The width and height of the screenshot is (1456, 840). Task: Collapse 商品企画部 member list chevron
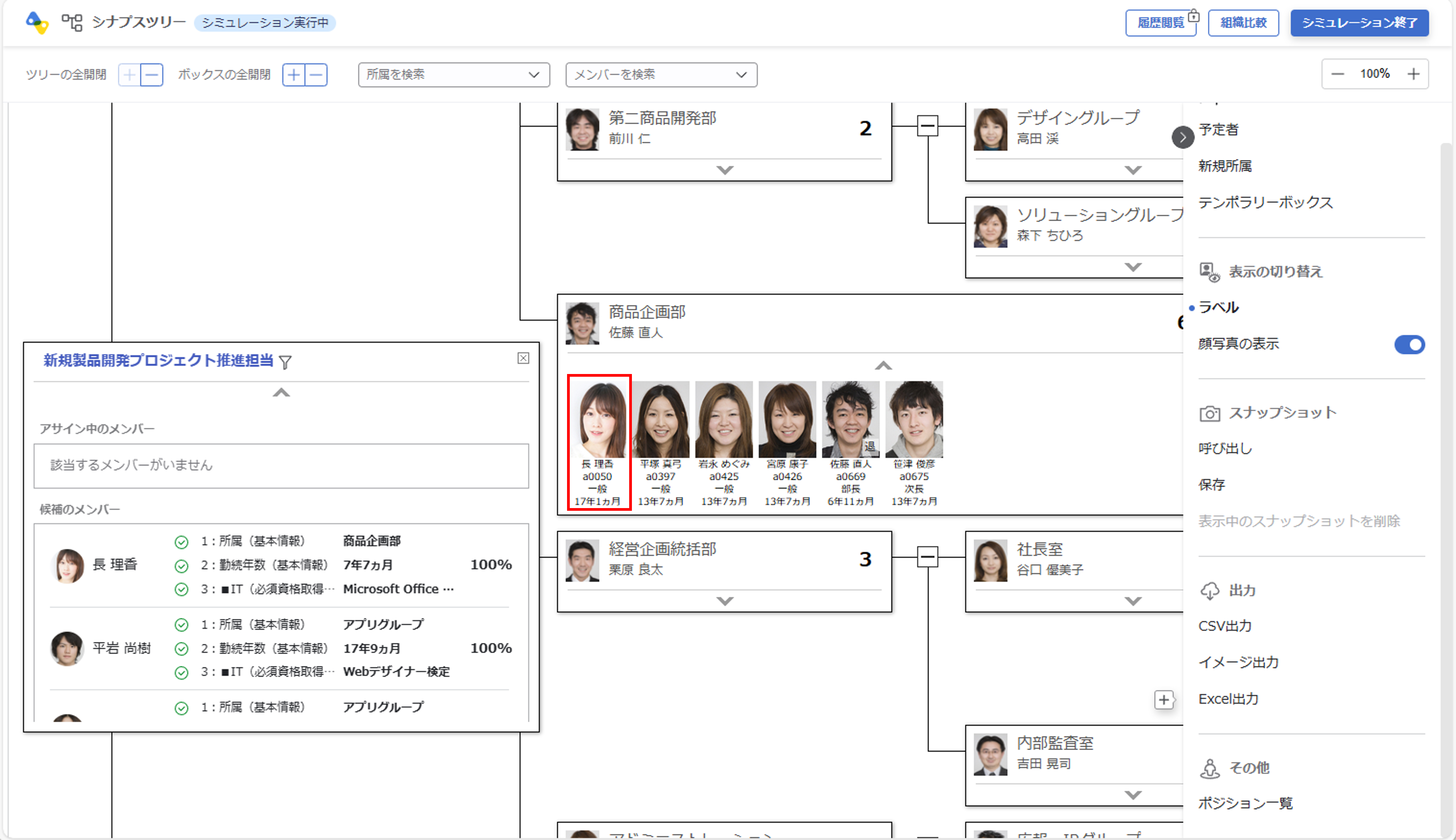pos(883,366)
